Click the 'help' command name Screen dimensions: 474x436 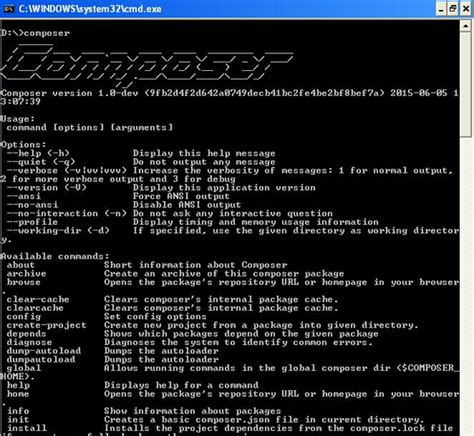pyautogui.click(x=18, y=385)
